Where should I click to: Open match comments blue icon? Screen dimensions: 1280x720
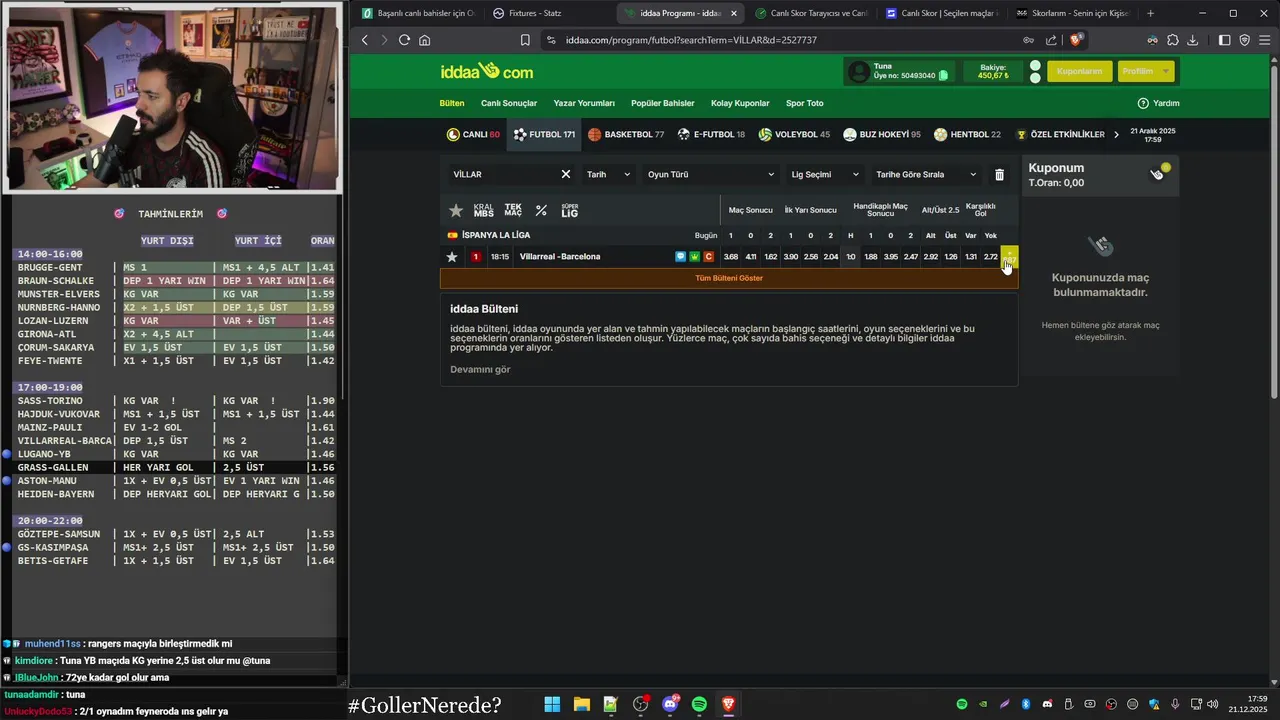pos(681,257)
